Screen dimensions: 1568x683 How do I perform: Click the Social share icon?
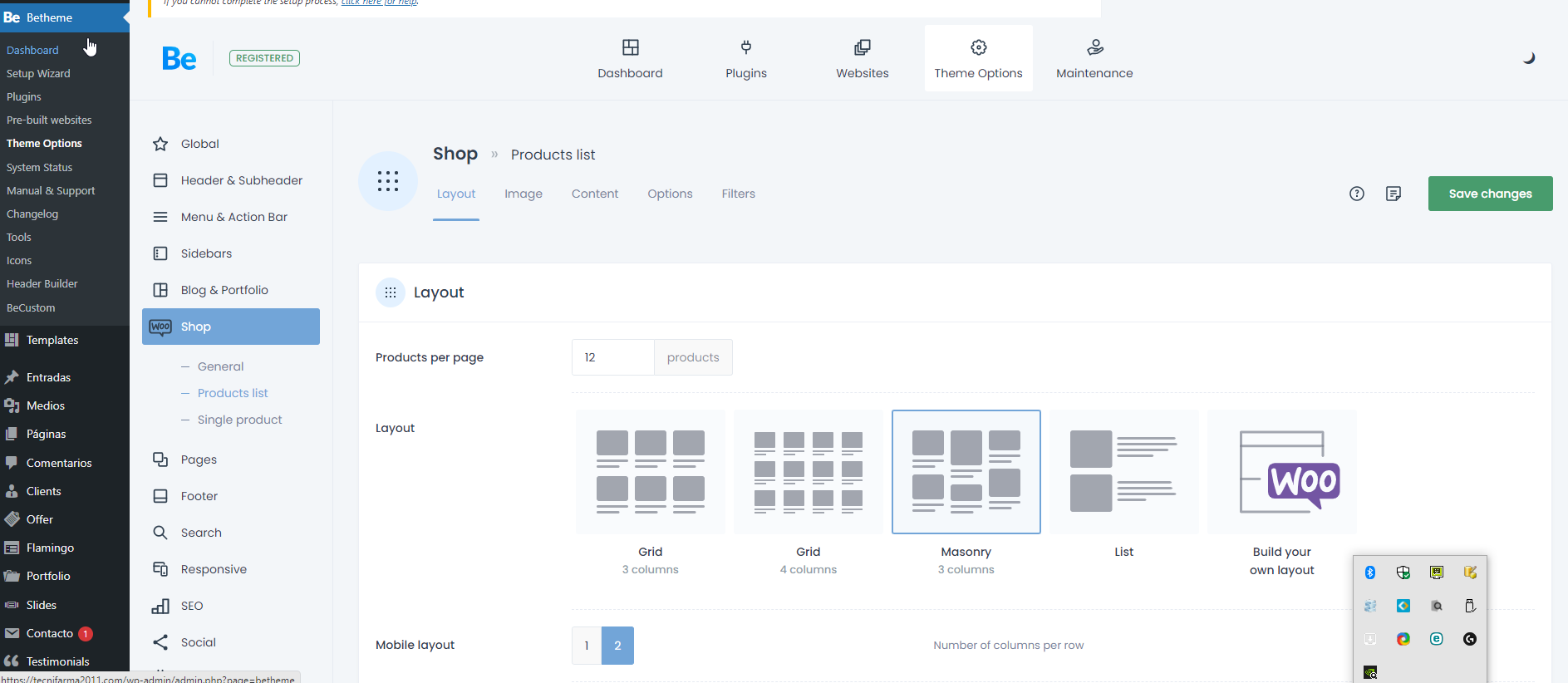click(x=160, y=642)
